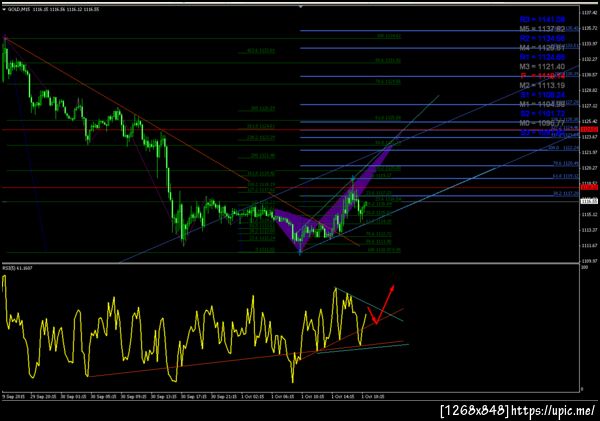Select the M5 = 1137.82 pivot label

pos(542,29)
